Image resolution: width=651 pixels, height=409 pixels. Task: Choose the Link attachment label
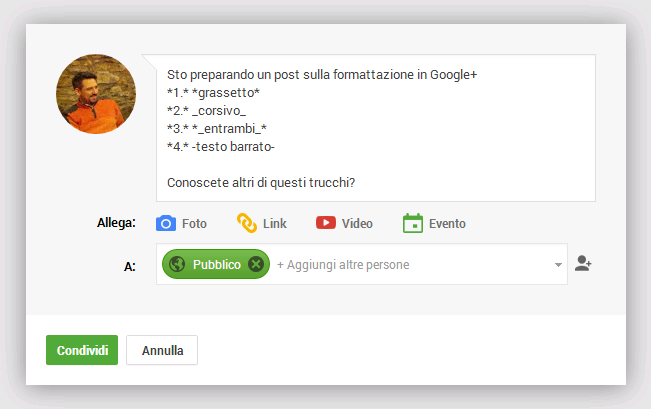275,224
